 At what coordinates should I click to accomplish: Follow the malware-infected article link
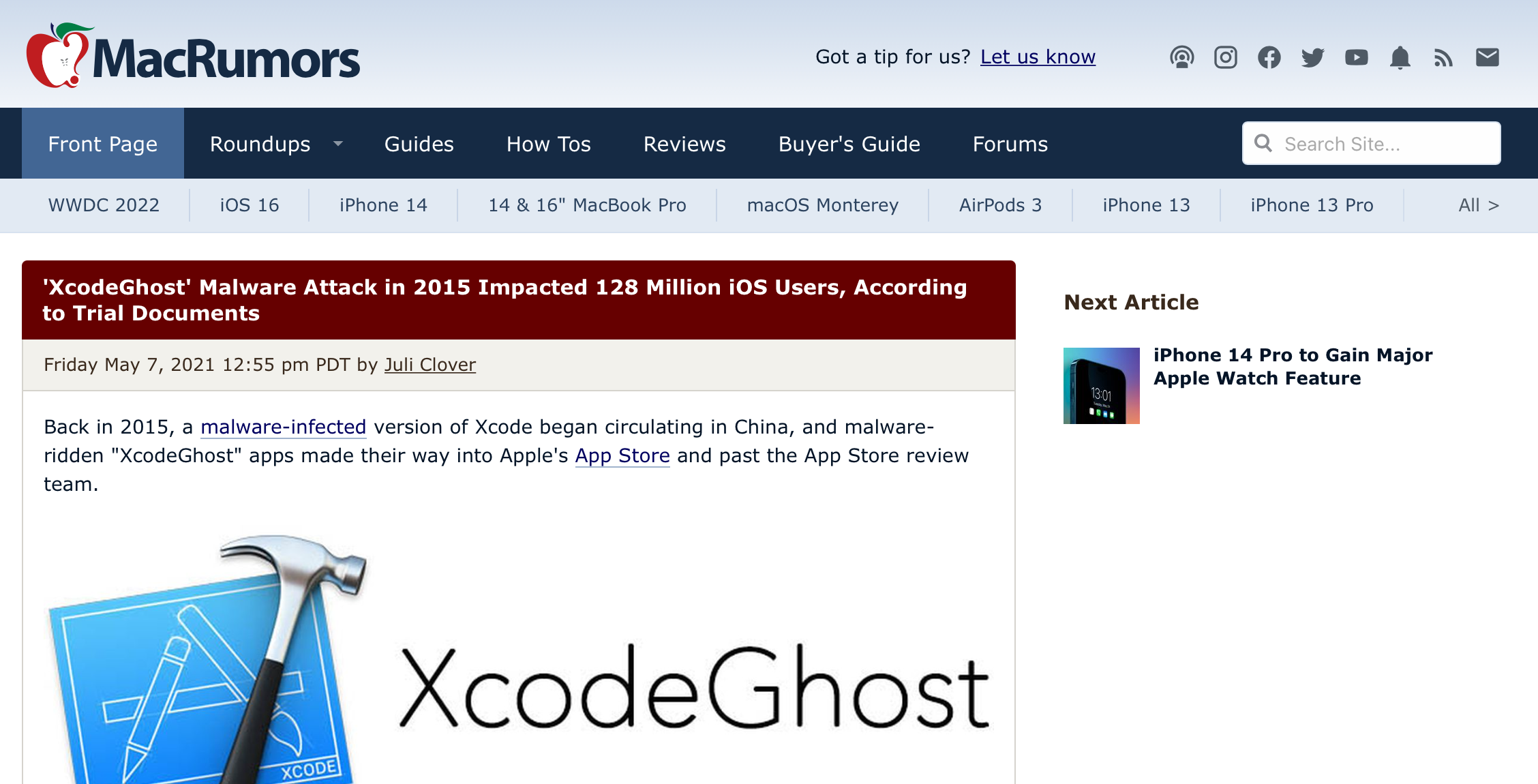[283, 427]
